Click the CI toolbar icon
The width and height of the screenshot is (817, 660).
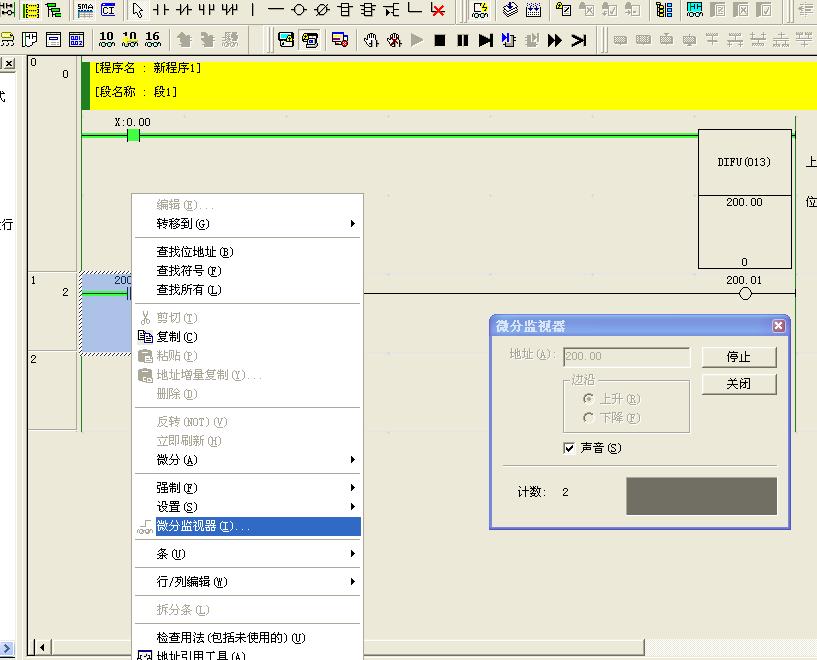click(108, 10)
